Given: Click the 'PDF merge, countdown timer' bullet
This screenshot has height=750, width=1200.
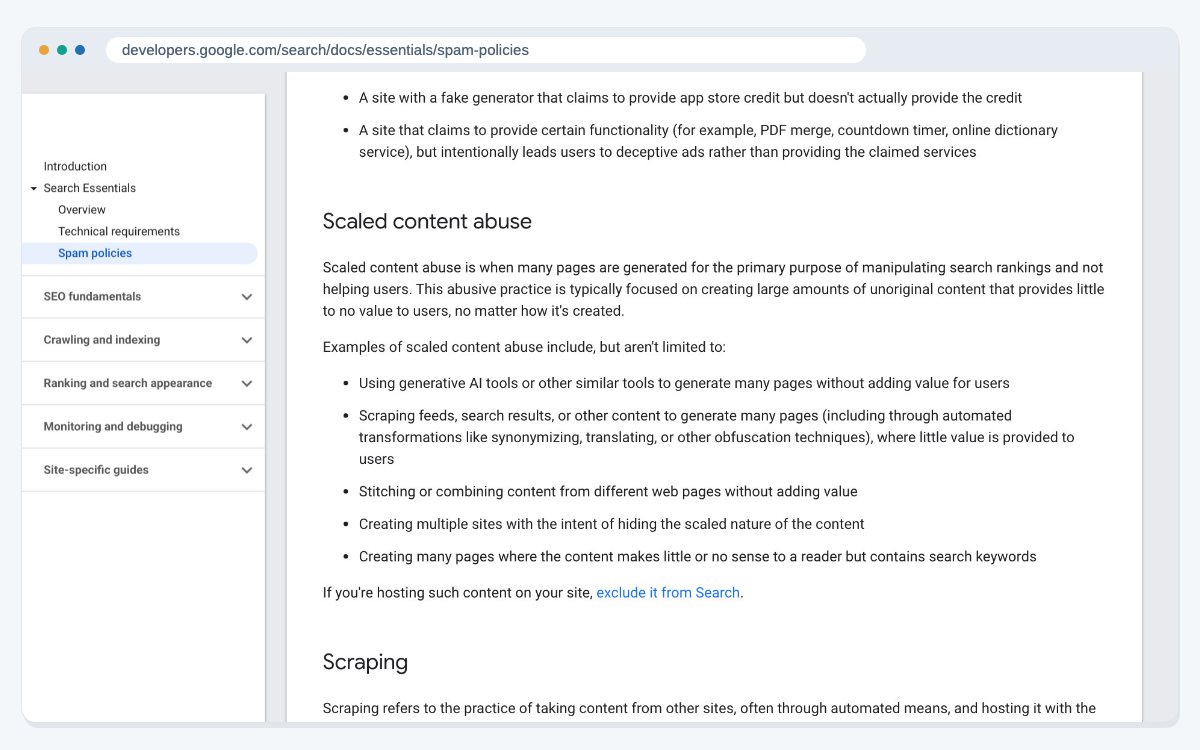Looking at the screenshot, I should (x=708, y=141).
